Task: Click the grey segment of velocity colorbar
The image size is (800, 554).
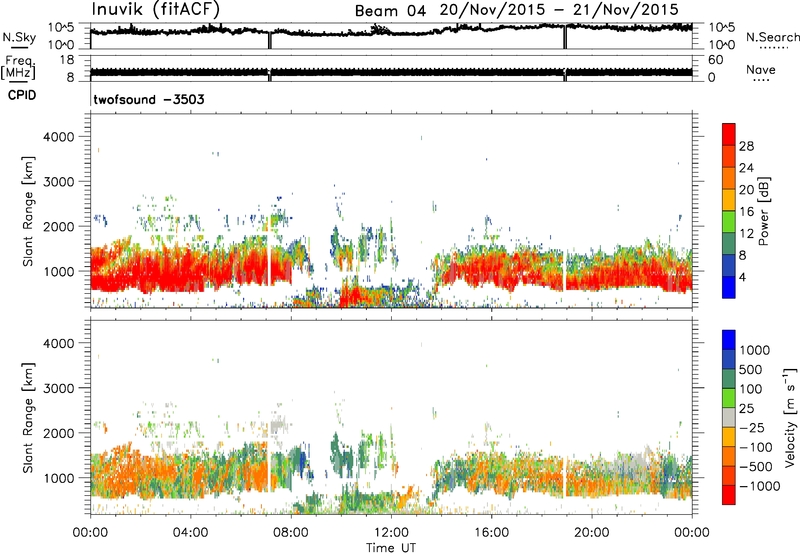Action: pyautogui.click(x=729, y=418)
